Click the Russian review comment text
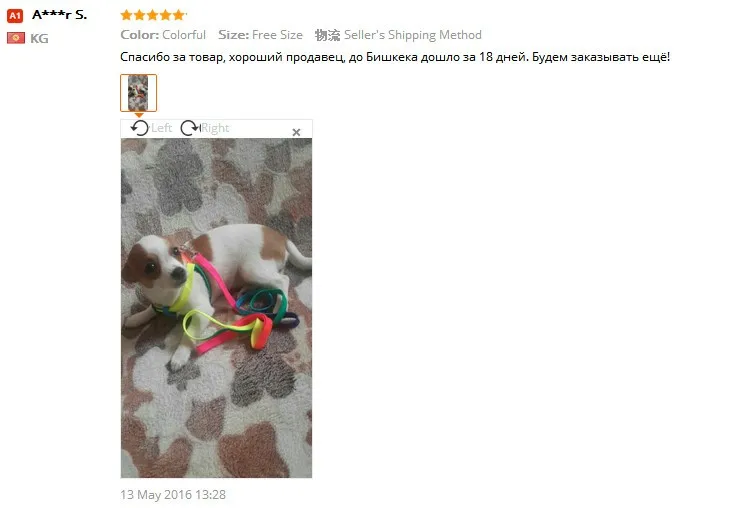 tap(395, 57)
